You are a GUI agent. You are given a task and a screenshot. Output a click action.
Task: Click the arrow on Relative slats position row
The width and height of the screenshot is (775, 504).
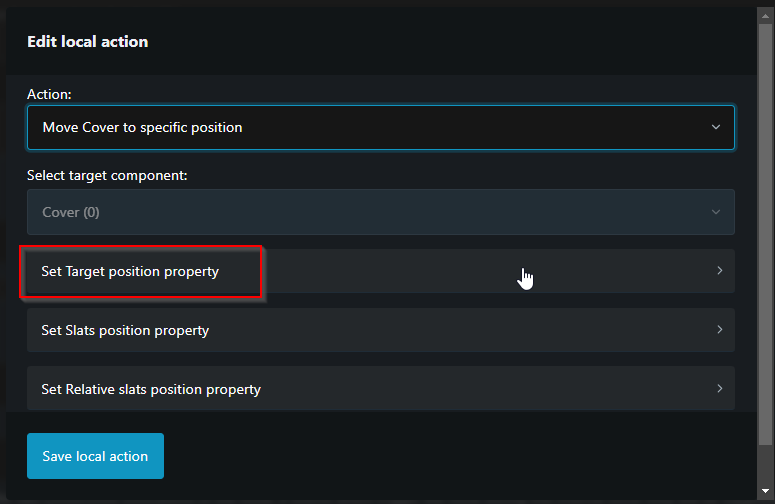719,389
